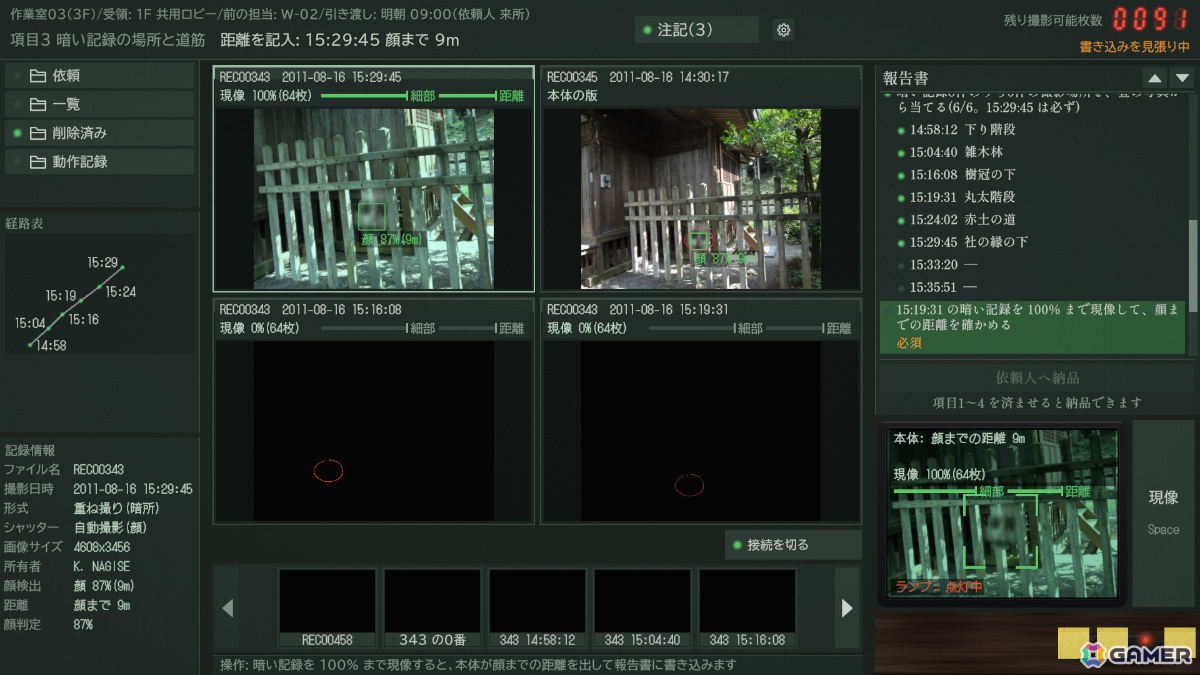Show next thumbnails with right arrow
This screenshot has width=1200, height=675.
[847, 608]
